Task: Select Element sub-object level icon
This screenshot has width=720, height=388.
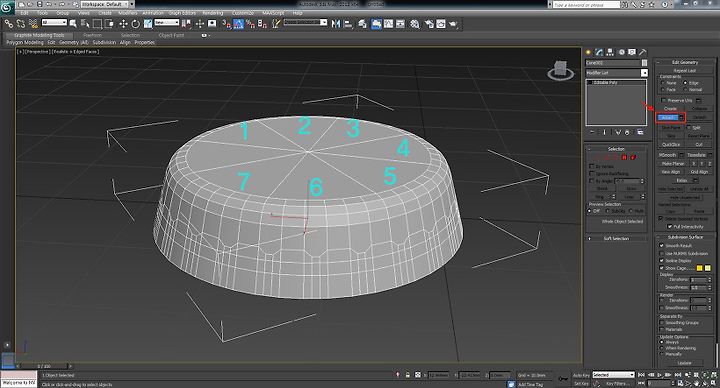Action: (x=633, y=157)
